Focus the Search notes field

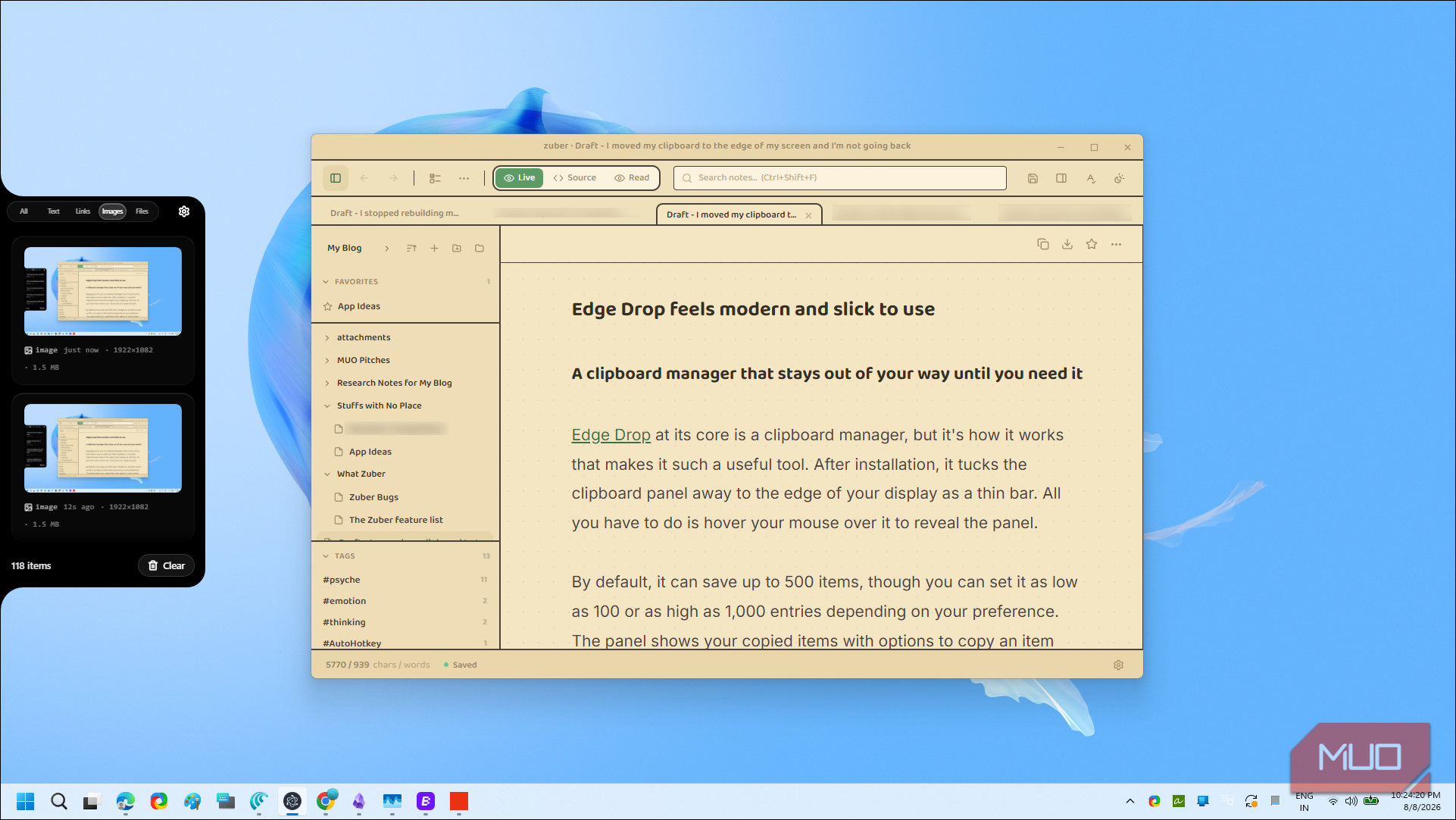[x=840, y=178]
